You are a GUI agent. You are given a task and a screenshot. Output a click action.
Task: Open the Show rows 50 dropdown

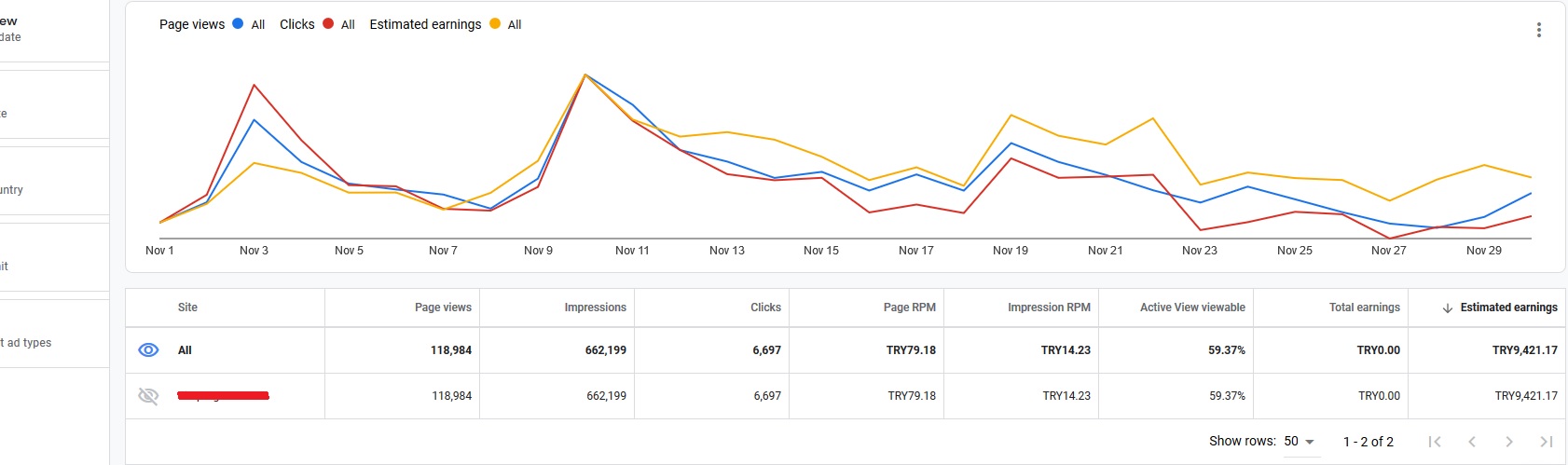click(x=1300, y=442)
